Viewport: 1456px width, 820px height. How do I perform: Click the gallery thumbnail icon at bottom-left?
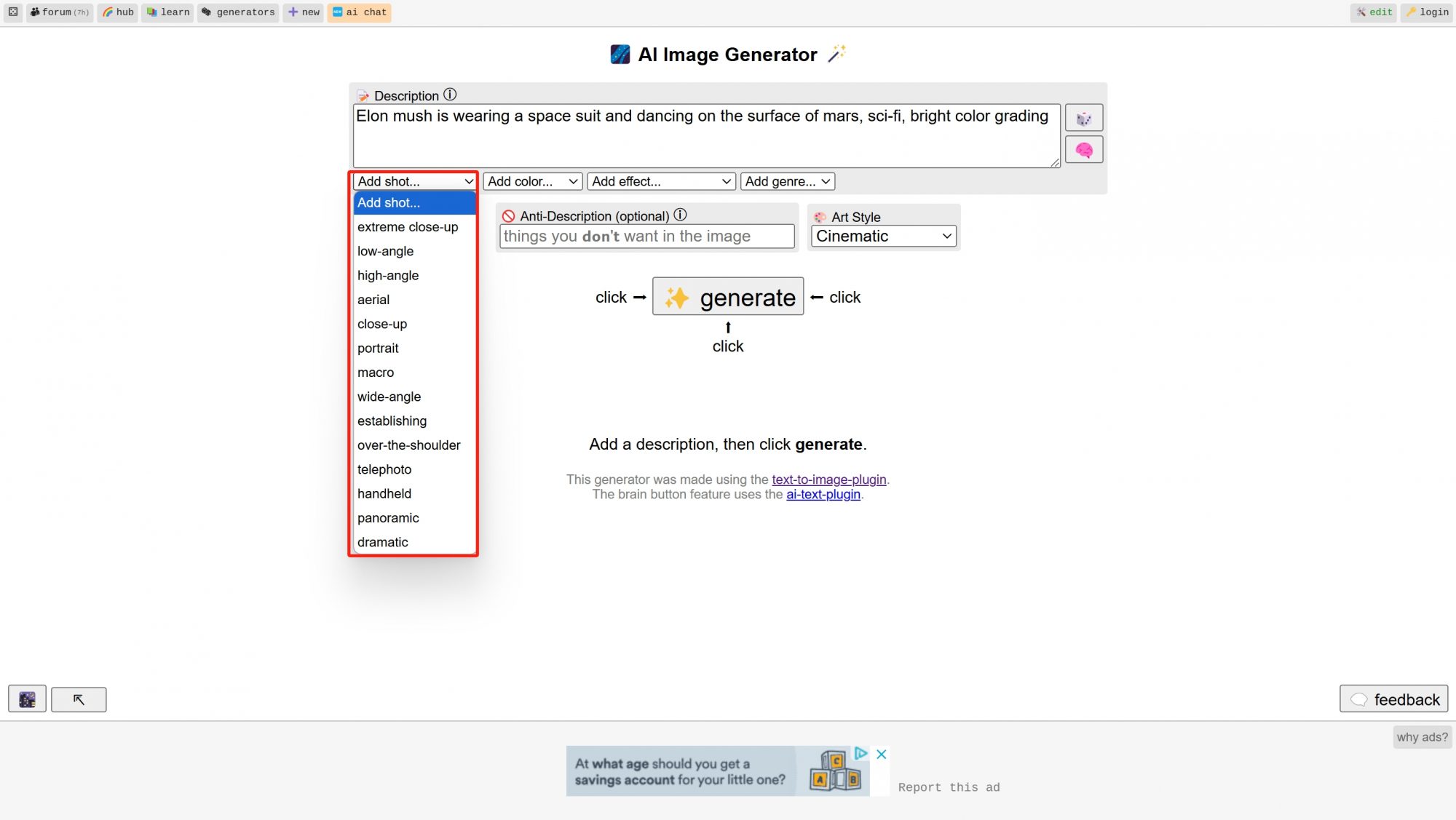27,699
